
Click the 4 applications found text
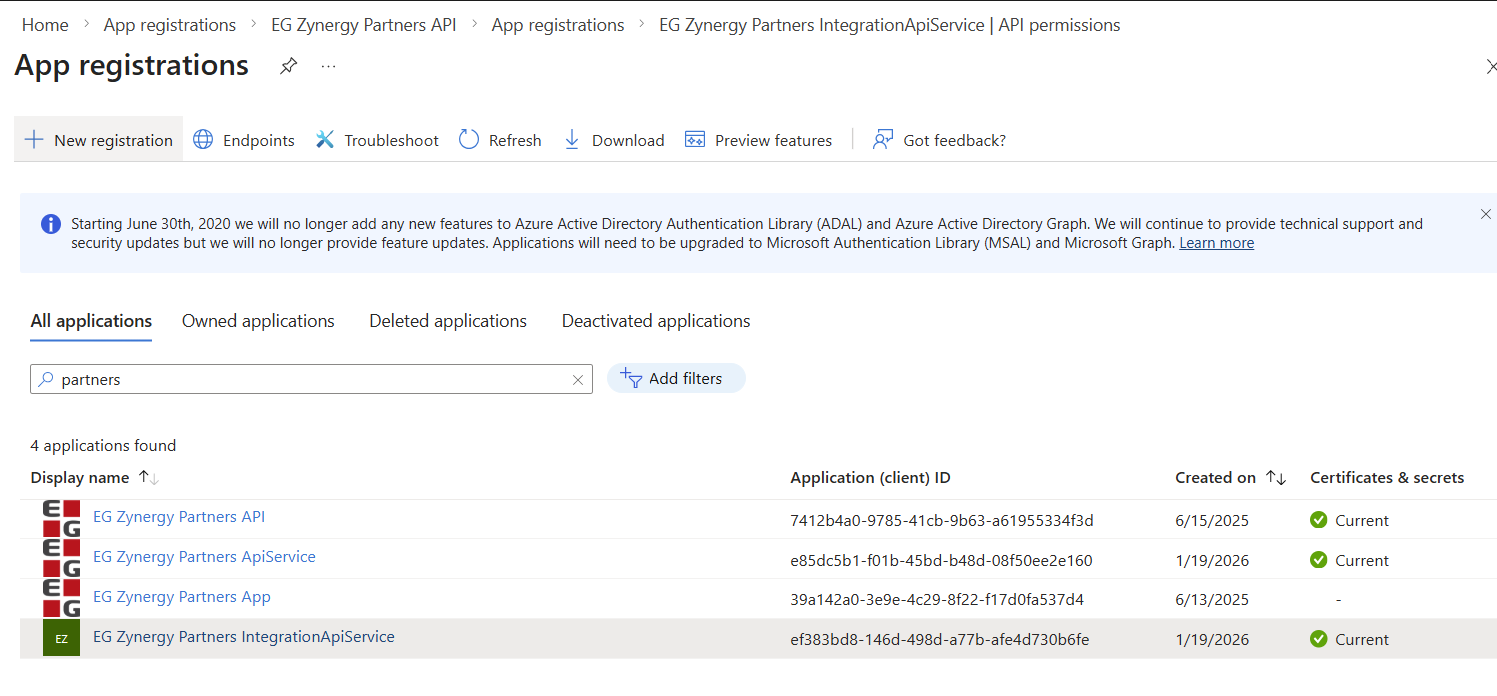[x=103, y=446]
